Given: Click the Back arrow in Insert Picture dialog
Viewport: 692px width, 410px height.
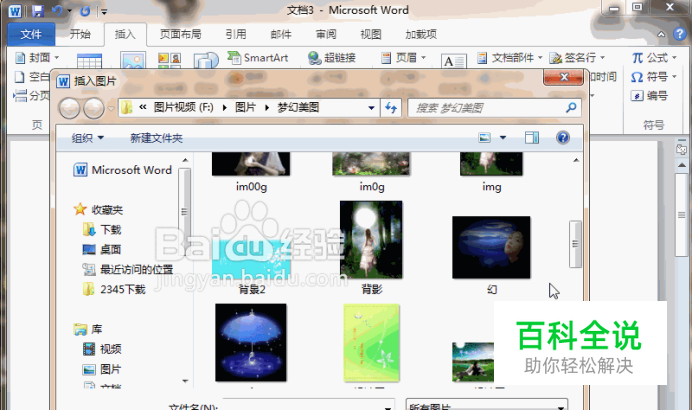Looking at the screenshot, I should [69, 108].
